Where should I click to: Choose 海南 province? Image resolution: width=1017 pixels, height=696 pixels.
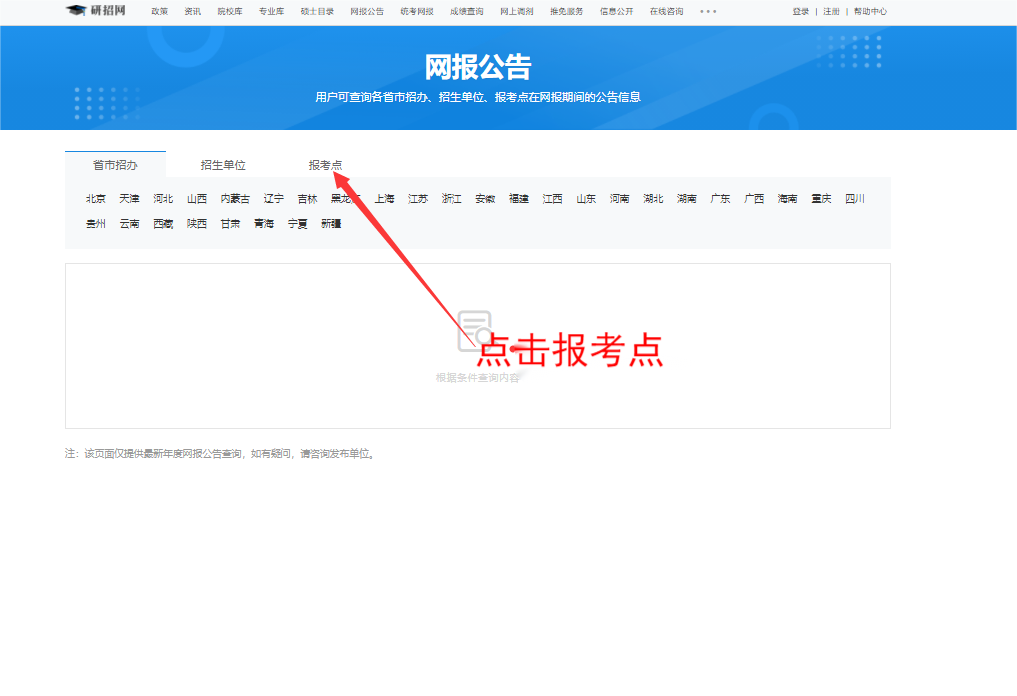pos(788,198)
